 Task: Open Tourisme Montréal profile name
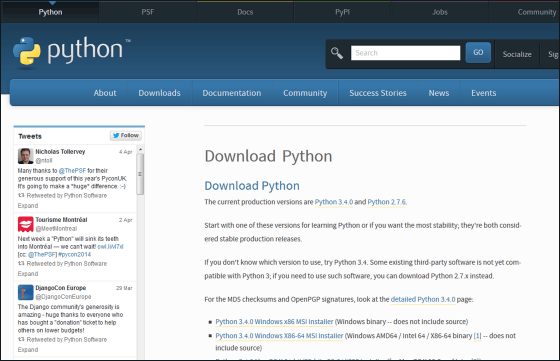pos(61,220)
